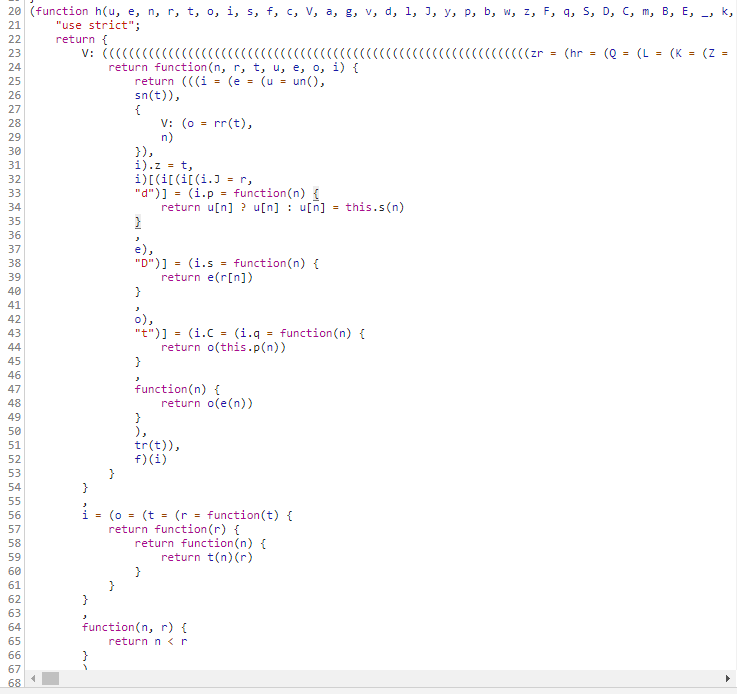Screen dimensions: 737x694
Task: Click "return n < r" code line
Action: click(147, 641)
